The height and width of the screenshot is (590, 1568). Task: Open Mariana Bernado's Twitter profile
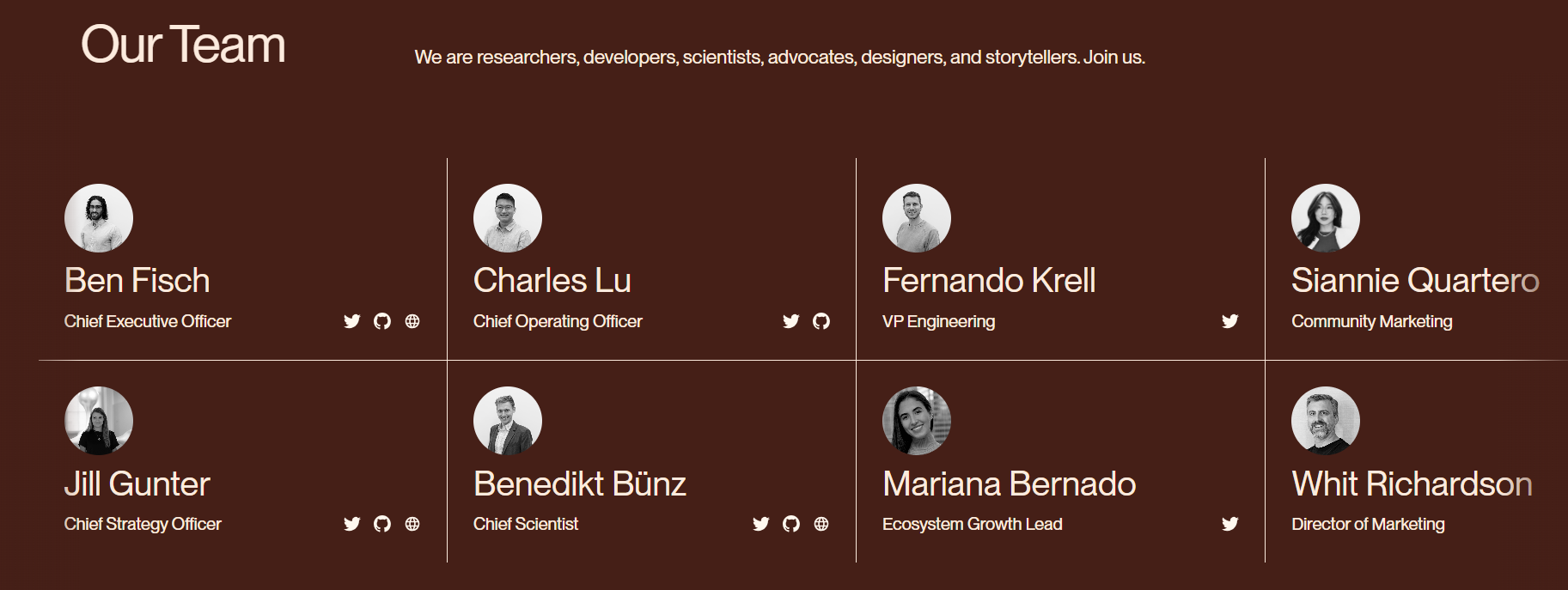tap(1230, 524)
